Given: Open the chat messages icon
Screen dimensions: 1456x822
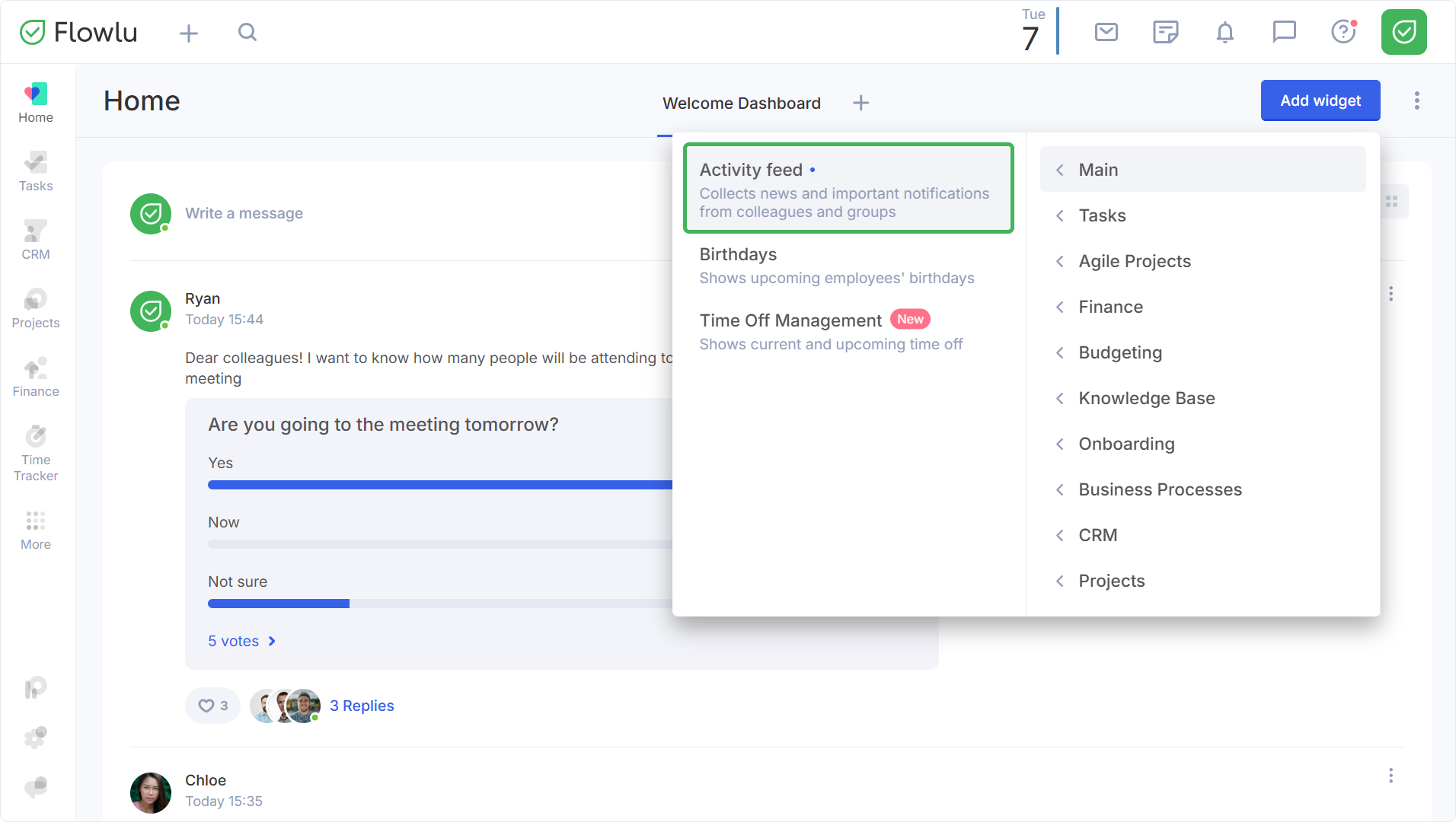Looking at the screenshot, I should click(1284, 32).
